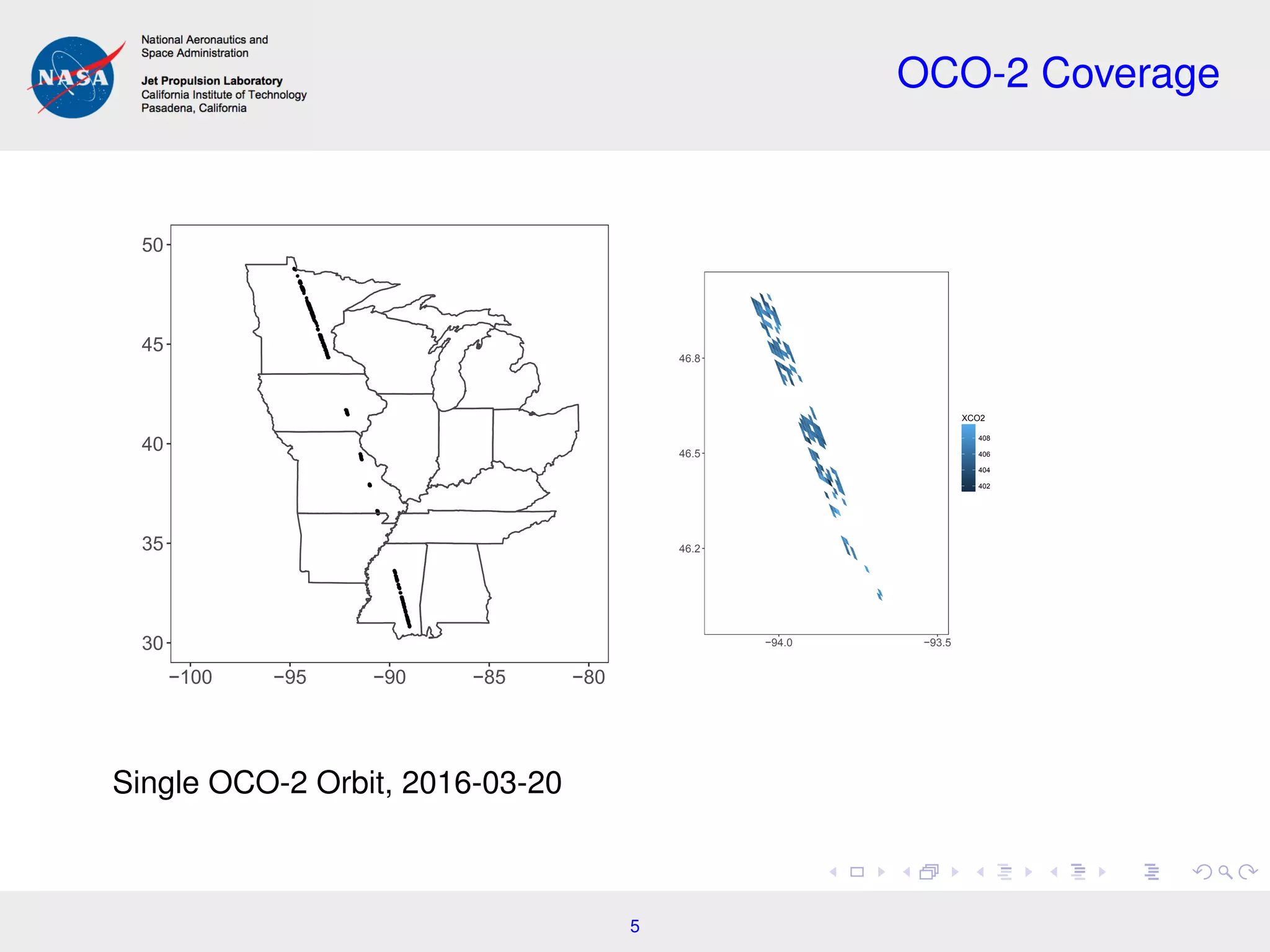
Task: Click the stacked frames navigation icon
Action: [x=929, y=872]
